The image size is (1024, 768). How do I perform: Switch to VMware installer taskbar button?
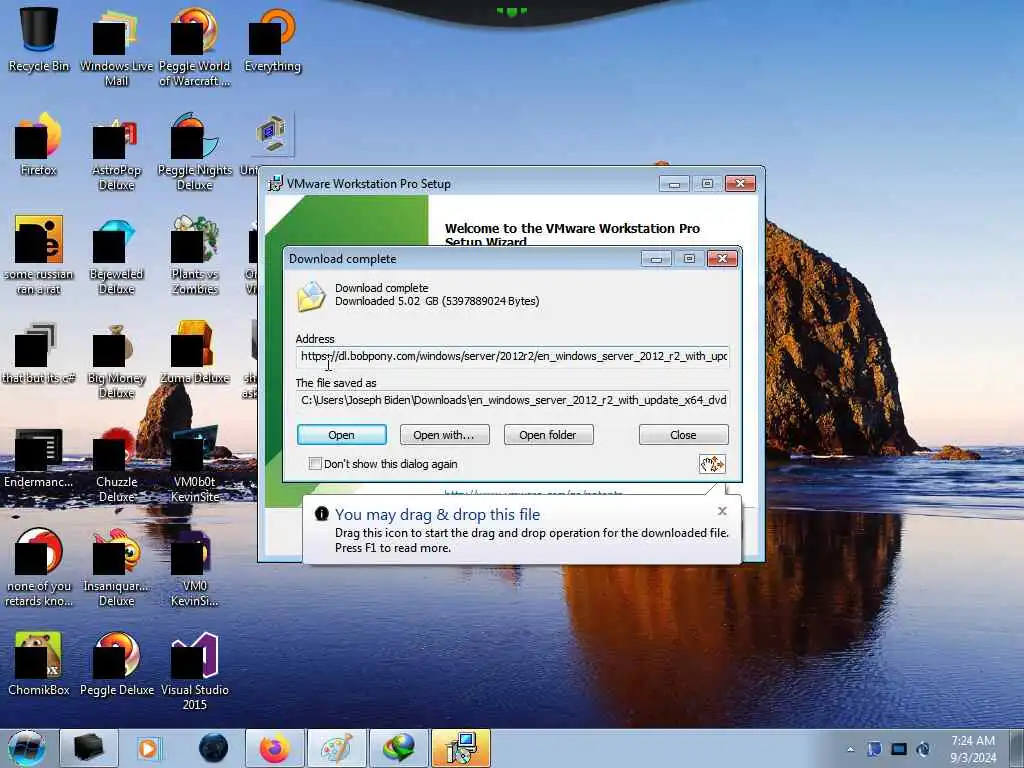click(x=460, y=748)
